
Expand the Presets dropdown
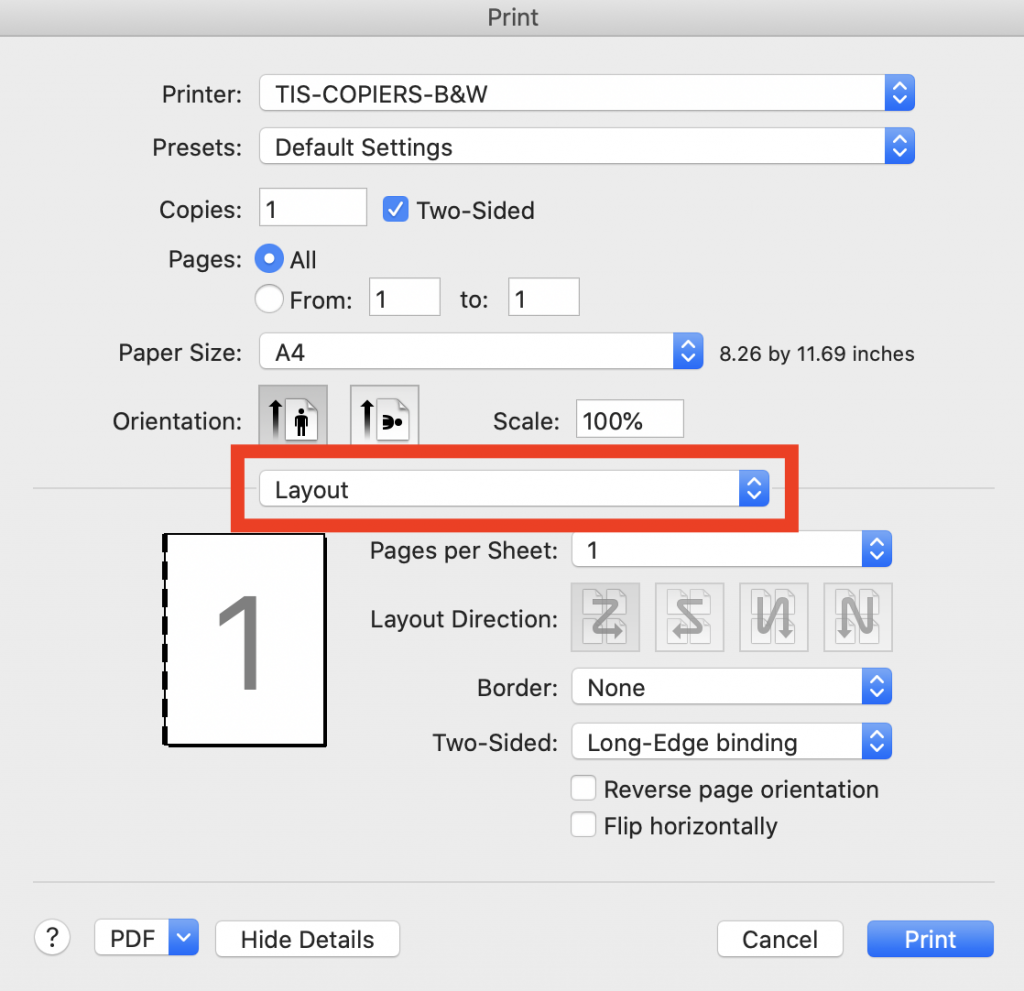pyautogui.click(x=587, y=148)
